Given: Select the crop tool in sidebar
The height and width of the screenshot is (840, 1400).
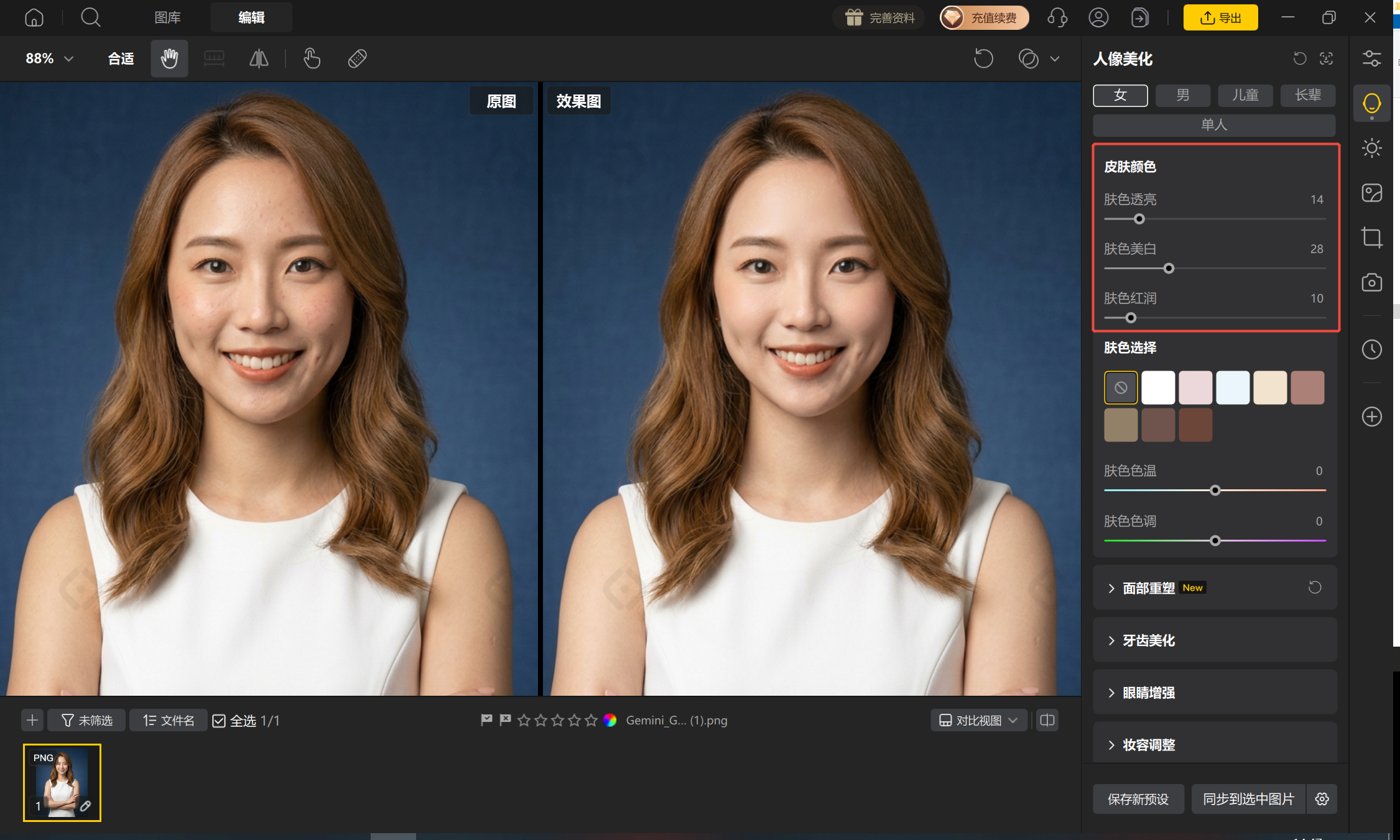Looking at the screenshot, I should [1371, 238].
